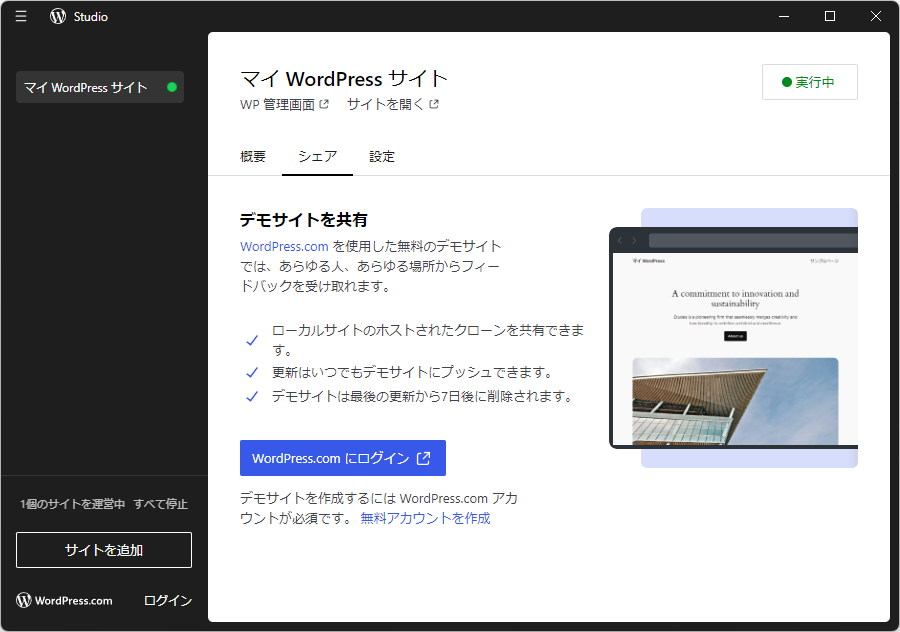Open the hamburger menu
This screenshot has width=900, height=632.
point(21,16)
